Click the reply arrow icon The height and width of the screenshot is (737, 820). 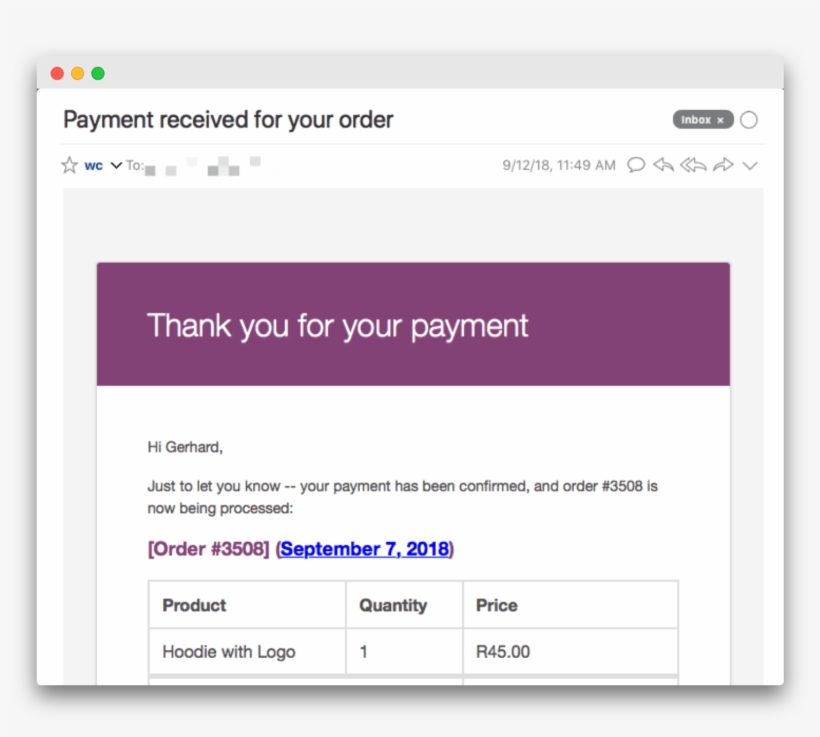(664, 165)
